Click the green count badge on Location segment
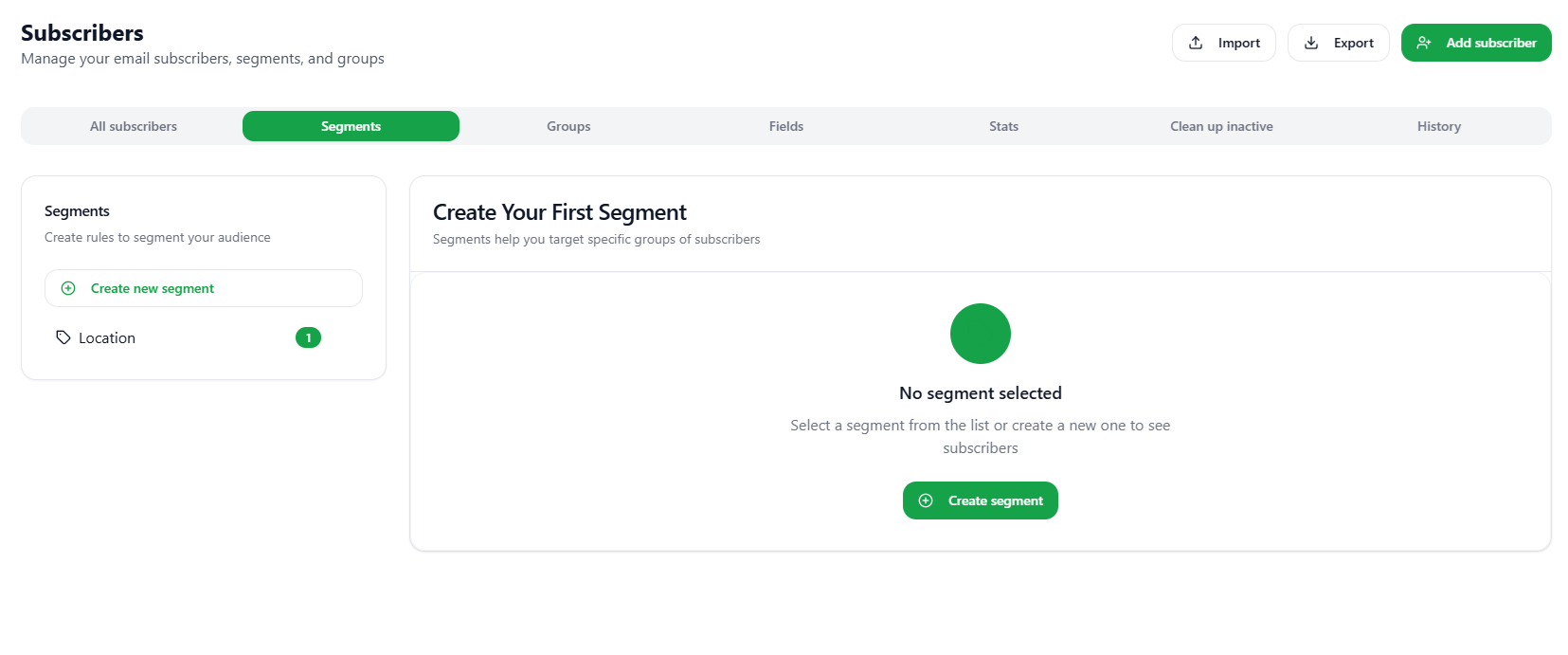This screenshot has width=1568, height=655. pyautogui.click(x=308, y=337)
